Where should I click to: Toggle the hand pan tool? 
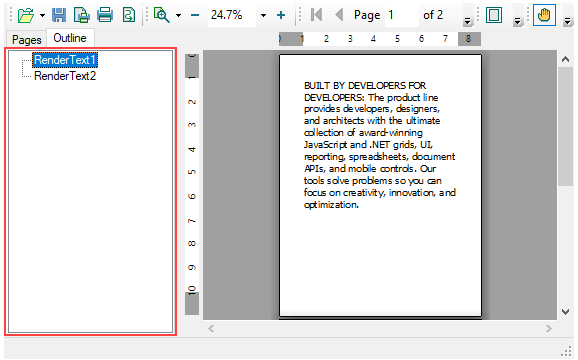pyautogui.click(x=544, y=15)
